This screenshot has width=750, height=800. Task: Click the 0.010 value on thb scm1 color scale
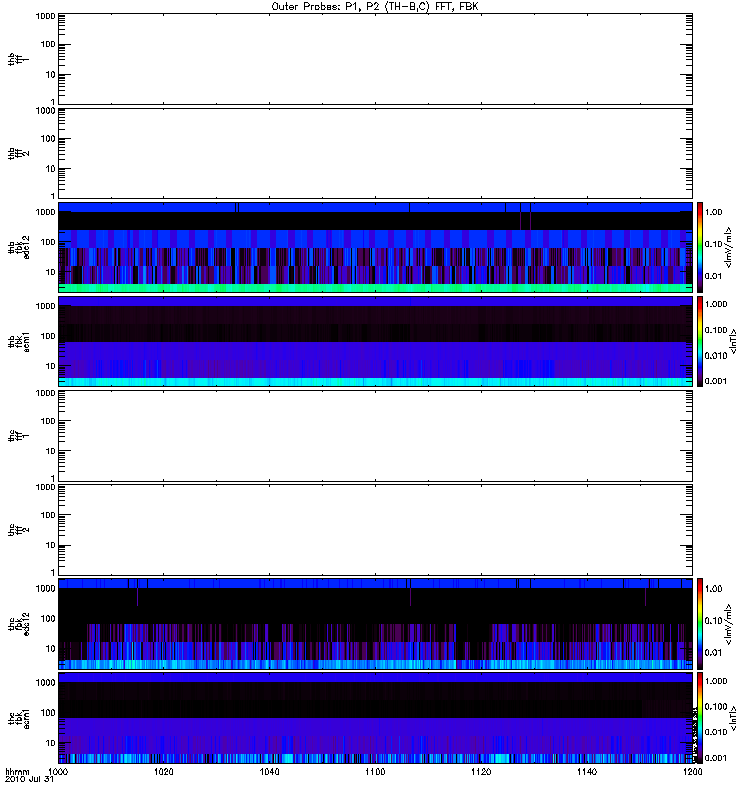pos(716,356)
